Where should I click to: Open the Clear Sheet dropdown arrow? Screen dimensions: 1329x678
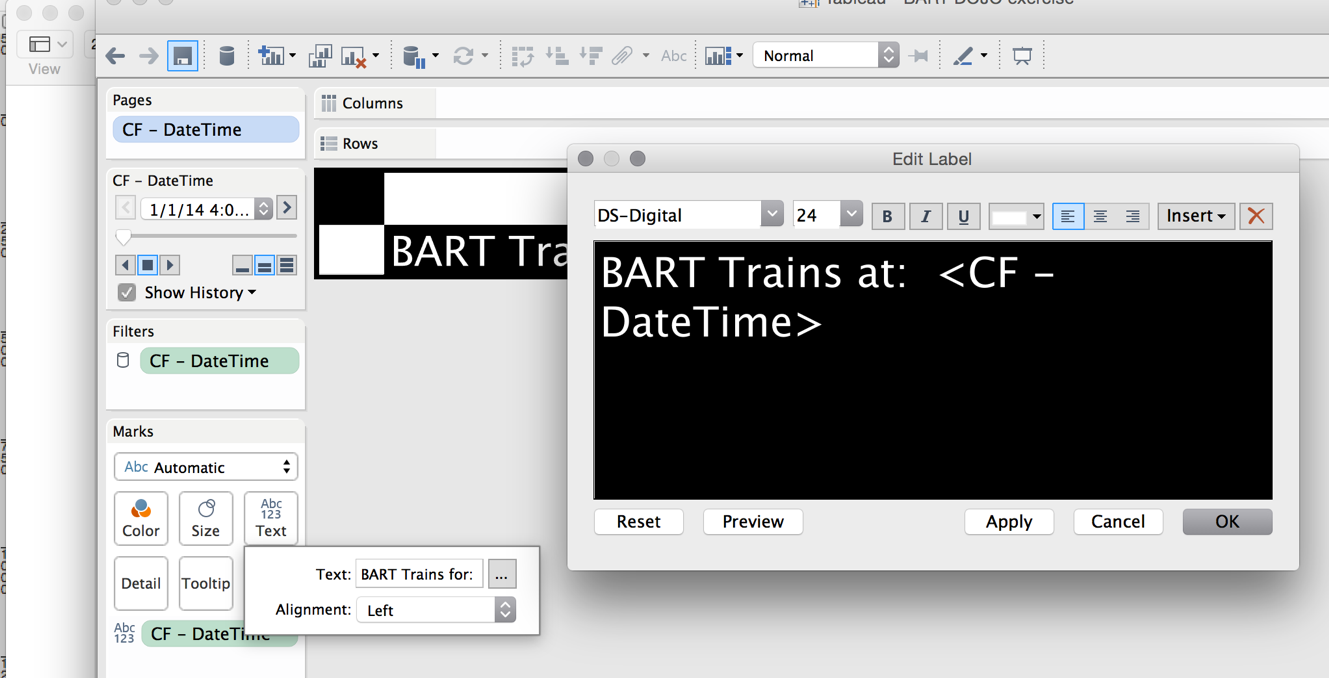point(376,56)
